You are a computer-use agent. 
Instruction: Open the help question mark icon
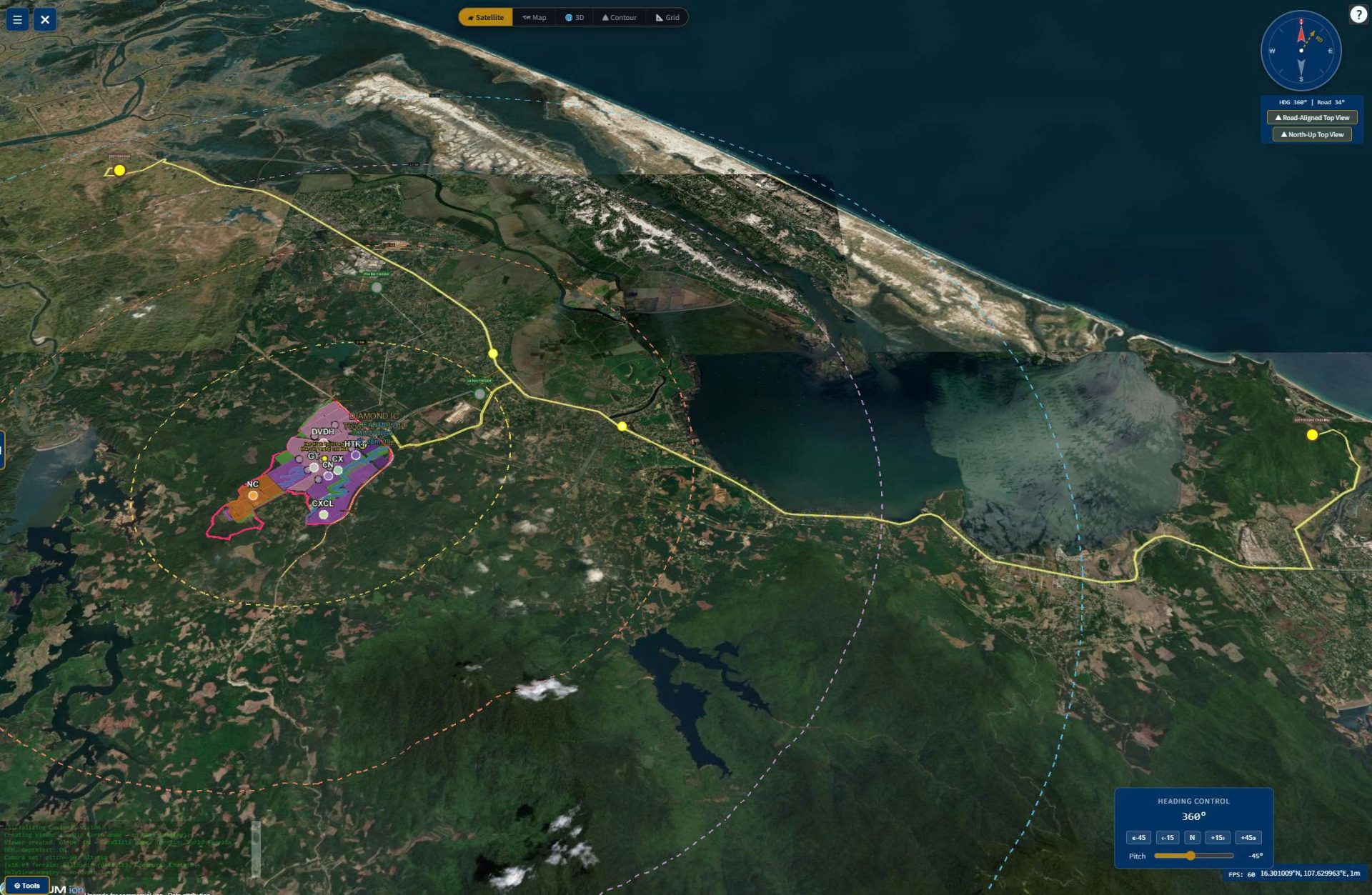pos(1358,14)
